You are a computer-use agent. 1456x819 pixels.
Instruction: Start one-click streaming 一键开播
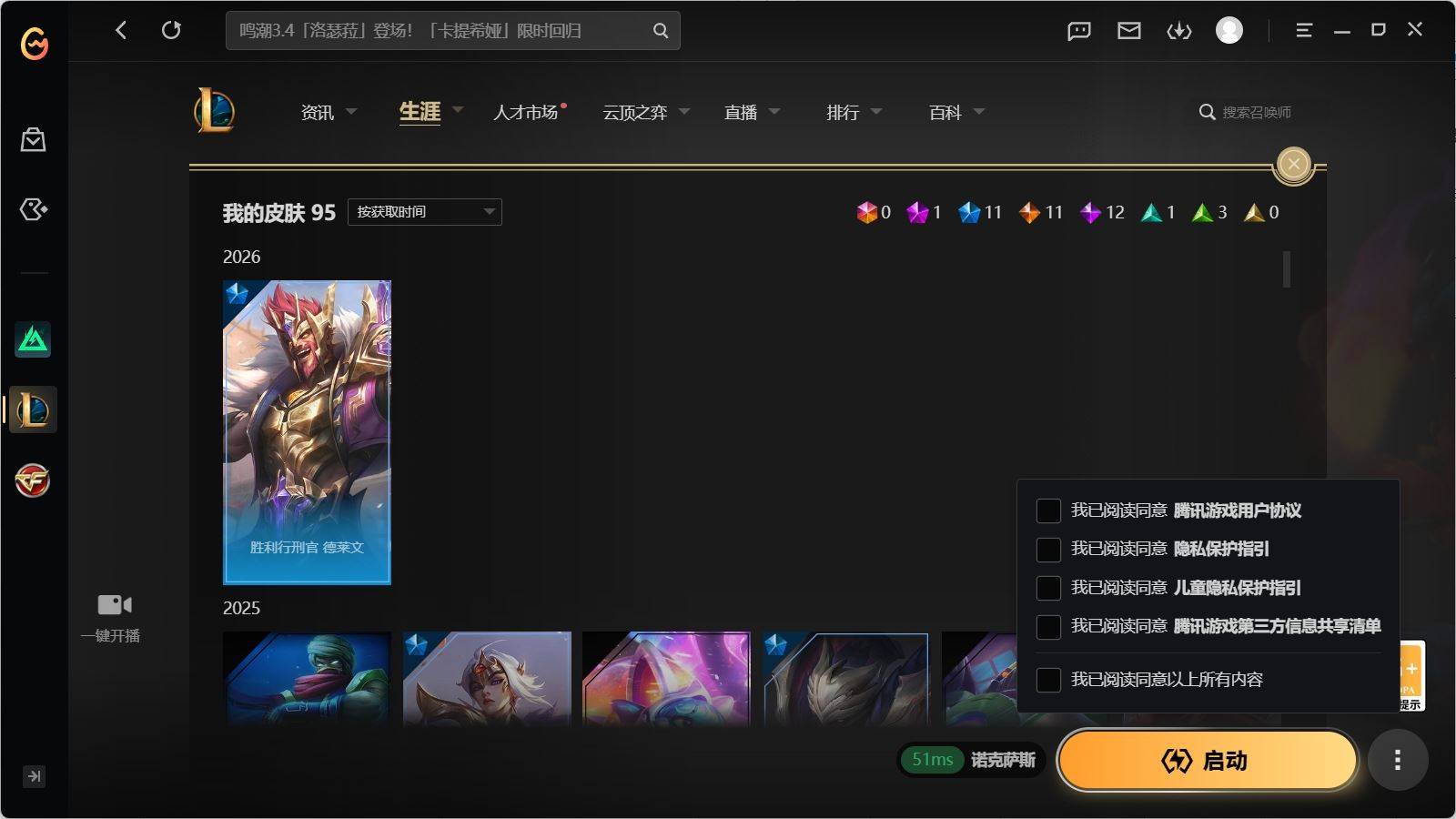pos(112,617)
